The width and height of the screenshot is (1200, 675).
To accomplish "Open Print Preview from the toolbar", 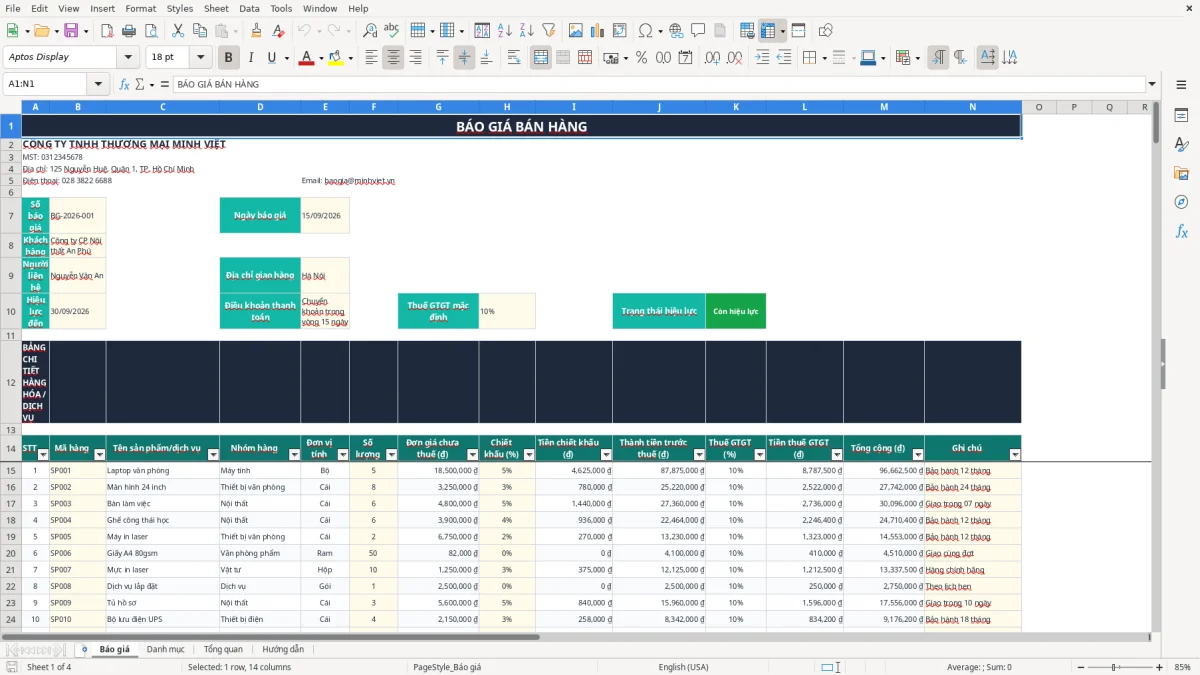I will point(150,31).
